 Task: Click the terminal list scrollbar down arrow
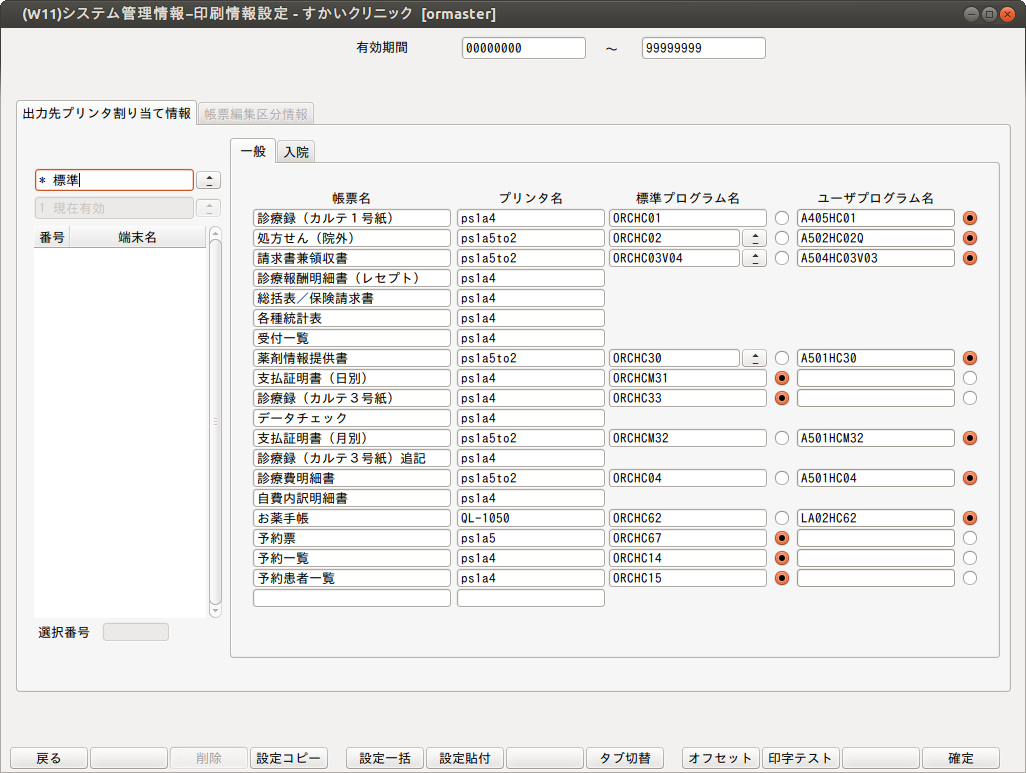[215, 611]
